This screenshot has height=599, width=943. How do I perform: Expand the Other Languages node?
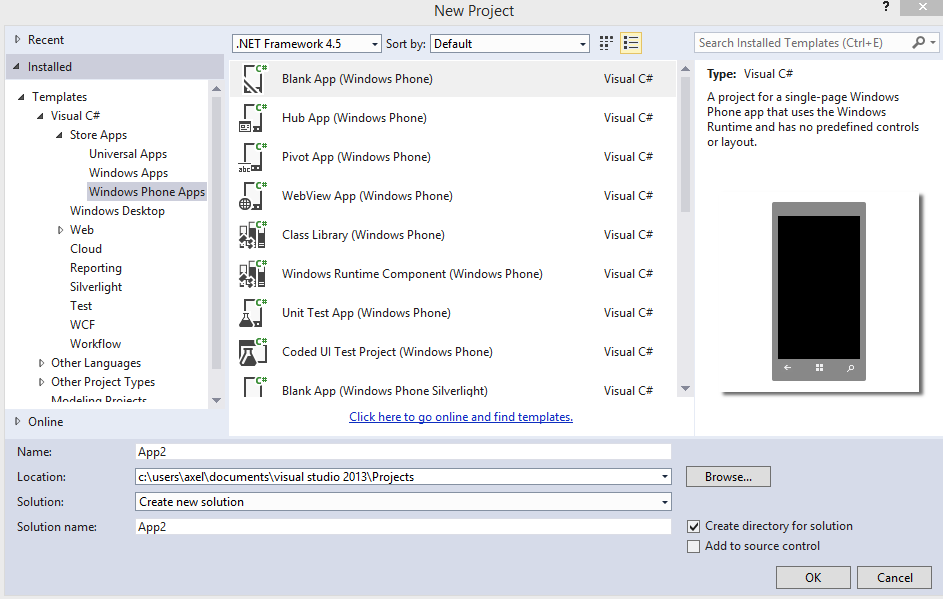tap(41, 363)
